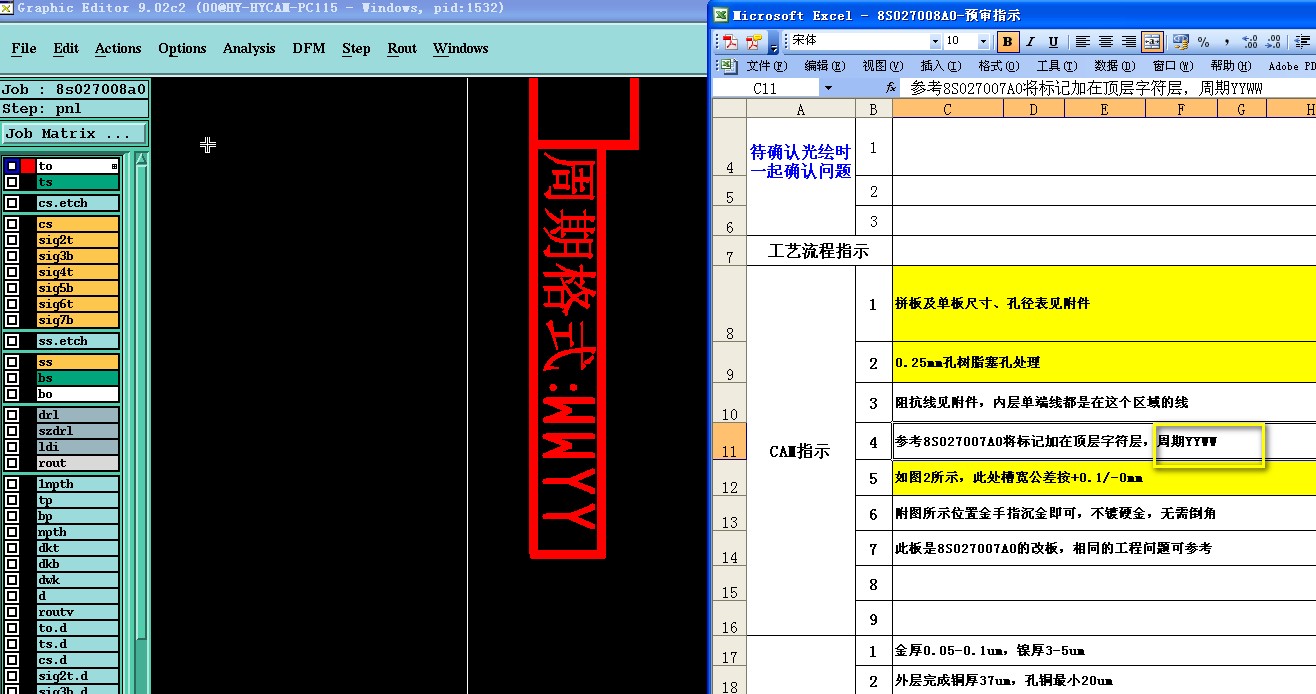The height and width of the screenshot is (694, 1316).
Task: Open the Name Box dropdown arrow
Action: (x=828, y=88)
